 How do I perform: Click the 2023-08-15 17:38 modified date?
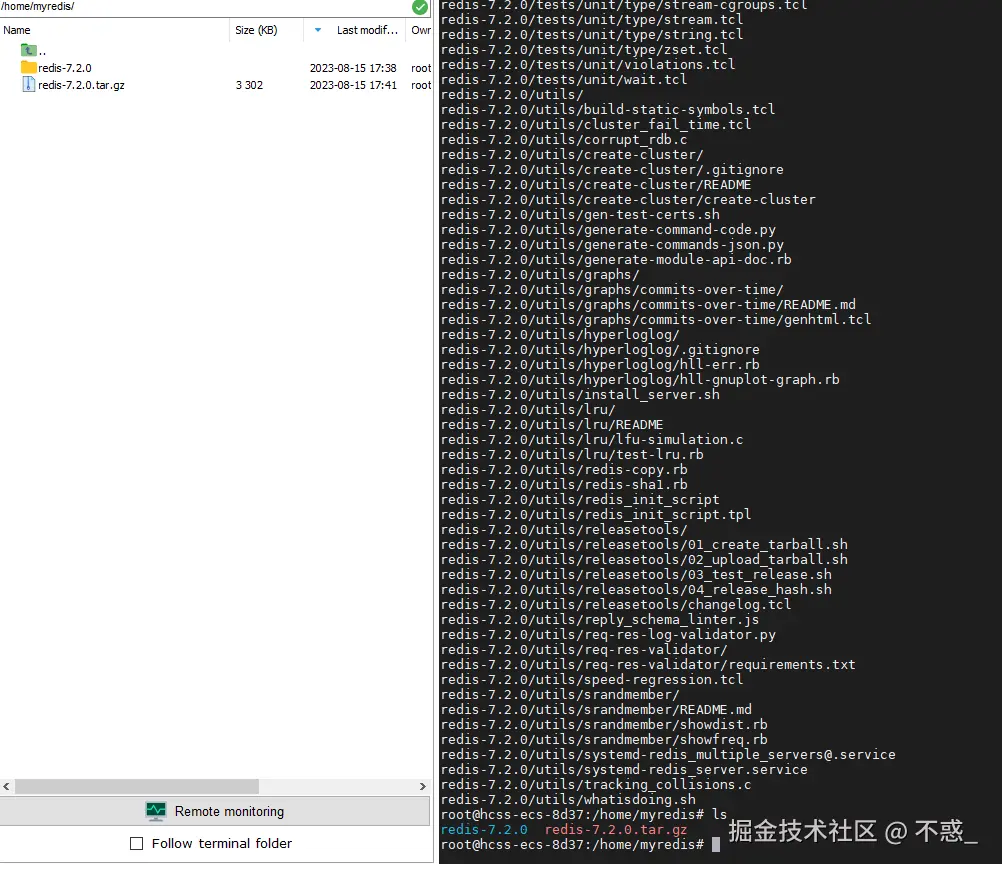(x=353, y=68)
